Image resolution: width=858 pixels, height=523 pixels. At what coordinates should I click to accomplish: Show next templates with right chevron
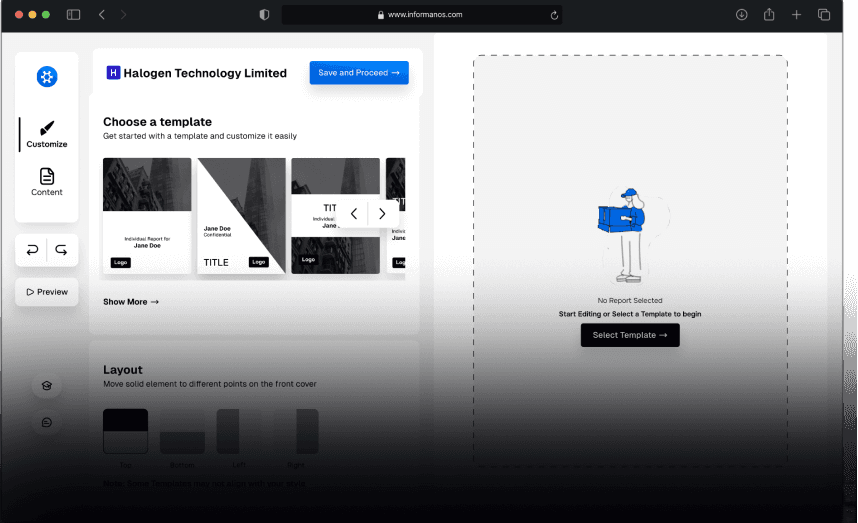pos(382,214)
